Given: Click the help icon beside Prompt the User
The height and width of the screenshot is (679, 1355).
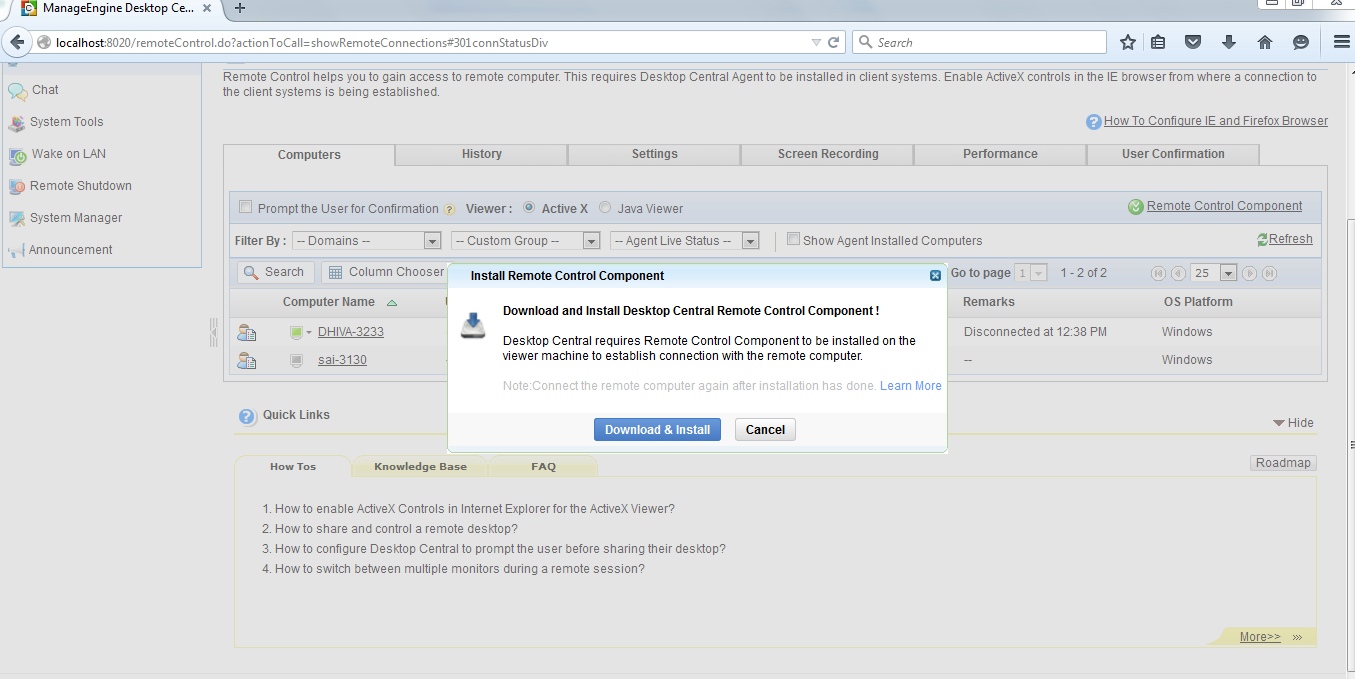Looking at the screenshot, I should tap(449, 210).
